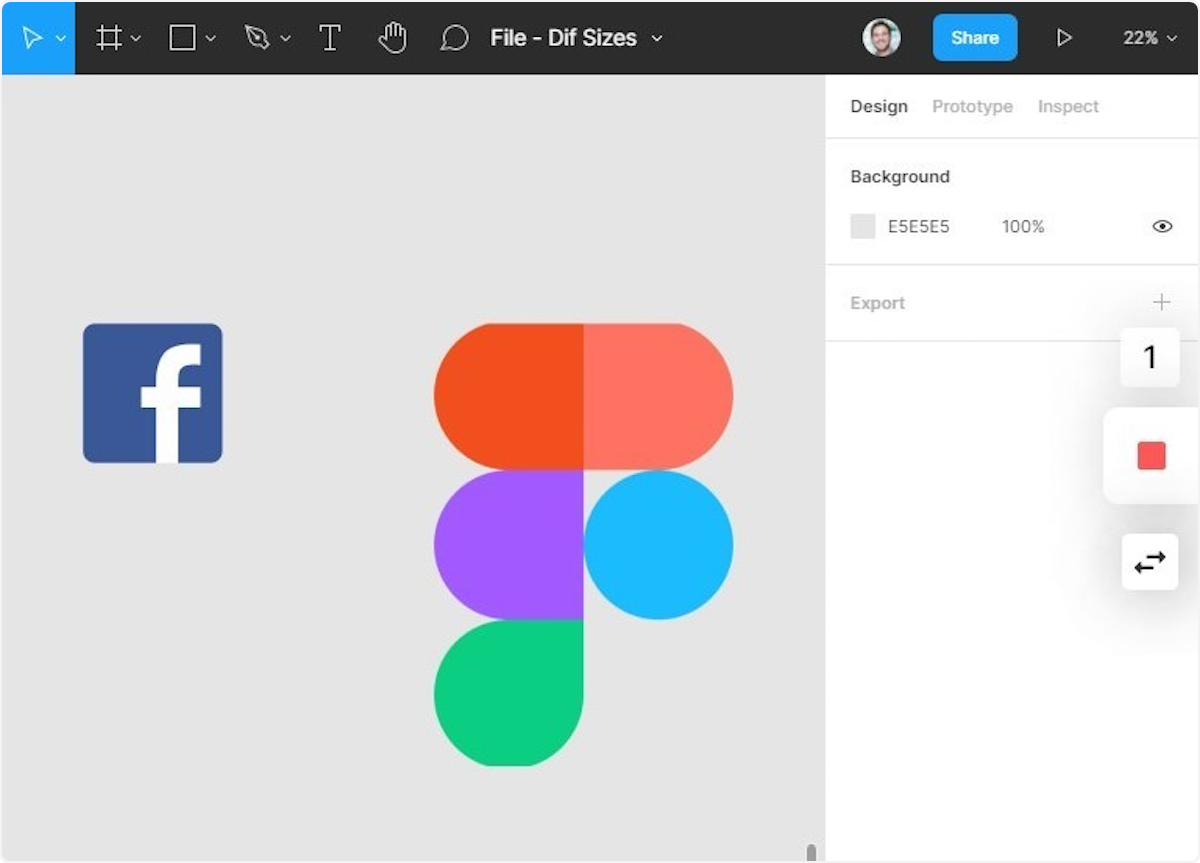Select the Rectangle shape tool
This screenshot has height=863, width=1200.
click(x=182, y=38)
